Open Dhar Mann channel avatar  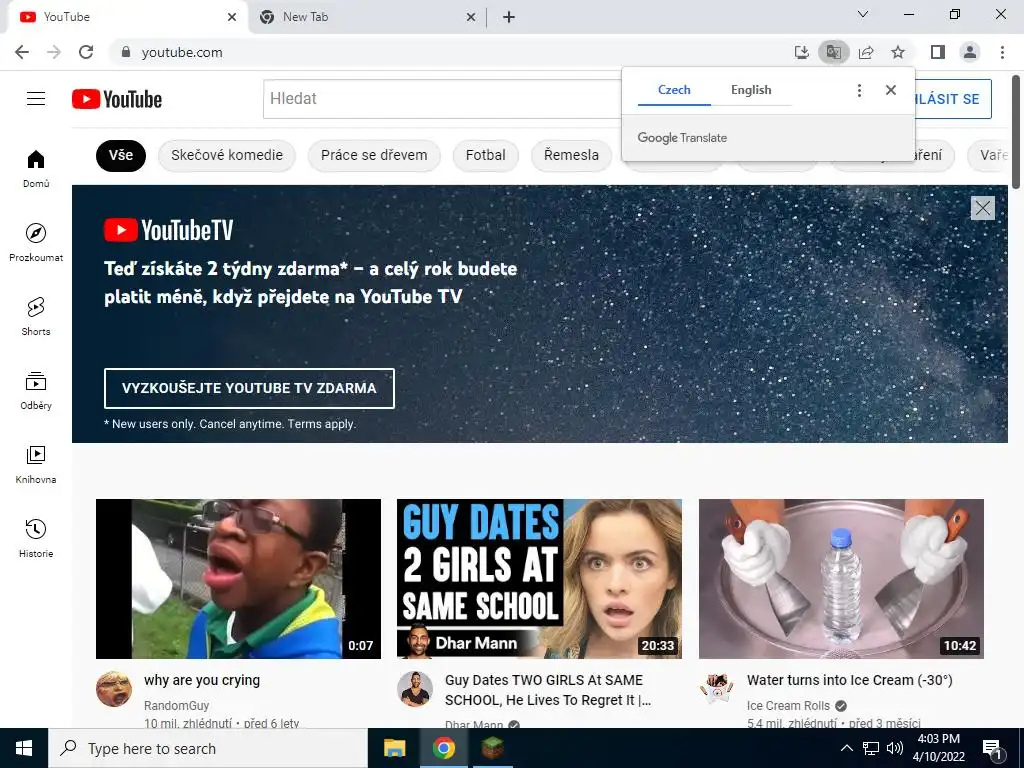click(415, 688)
